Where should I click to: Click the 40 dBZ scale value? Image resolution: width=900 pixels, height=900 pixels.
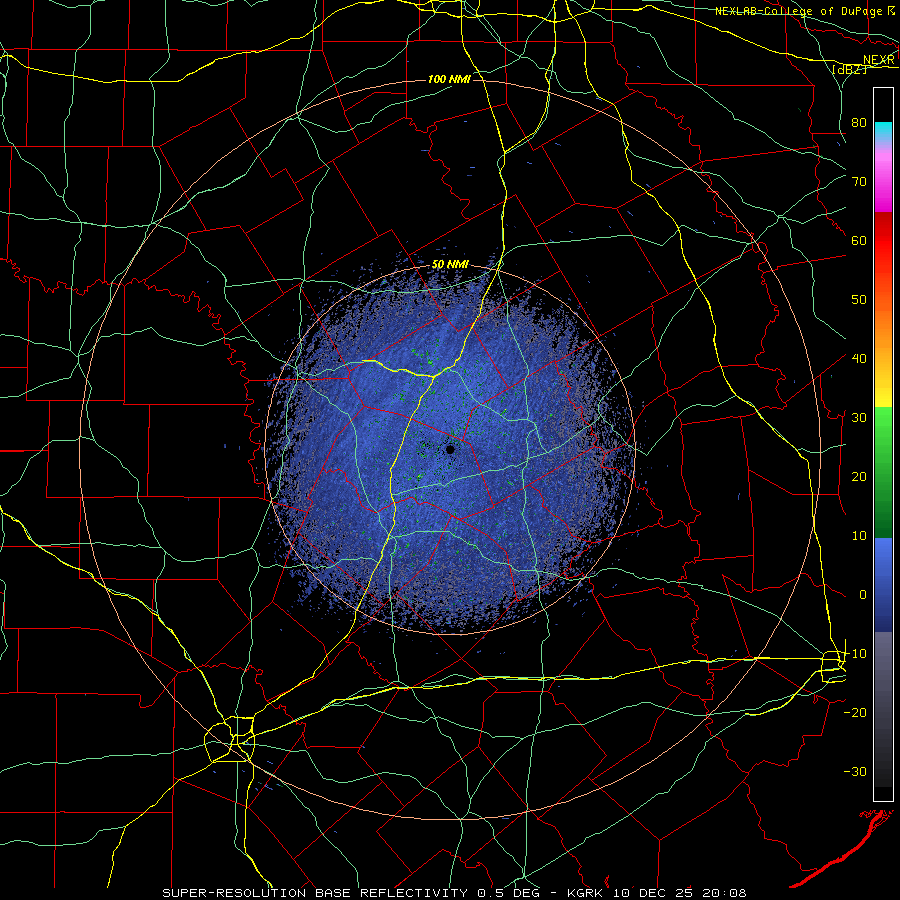pyautogui.click(x=859, y=359)
